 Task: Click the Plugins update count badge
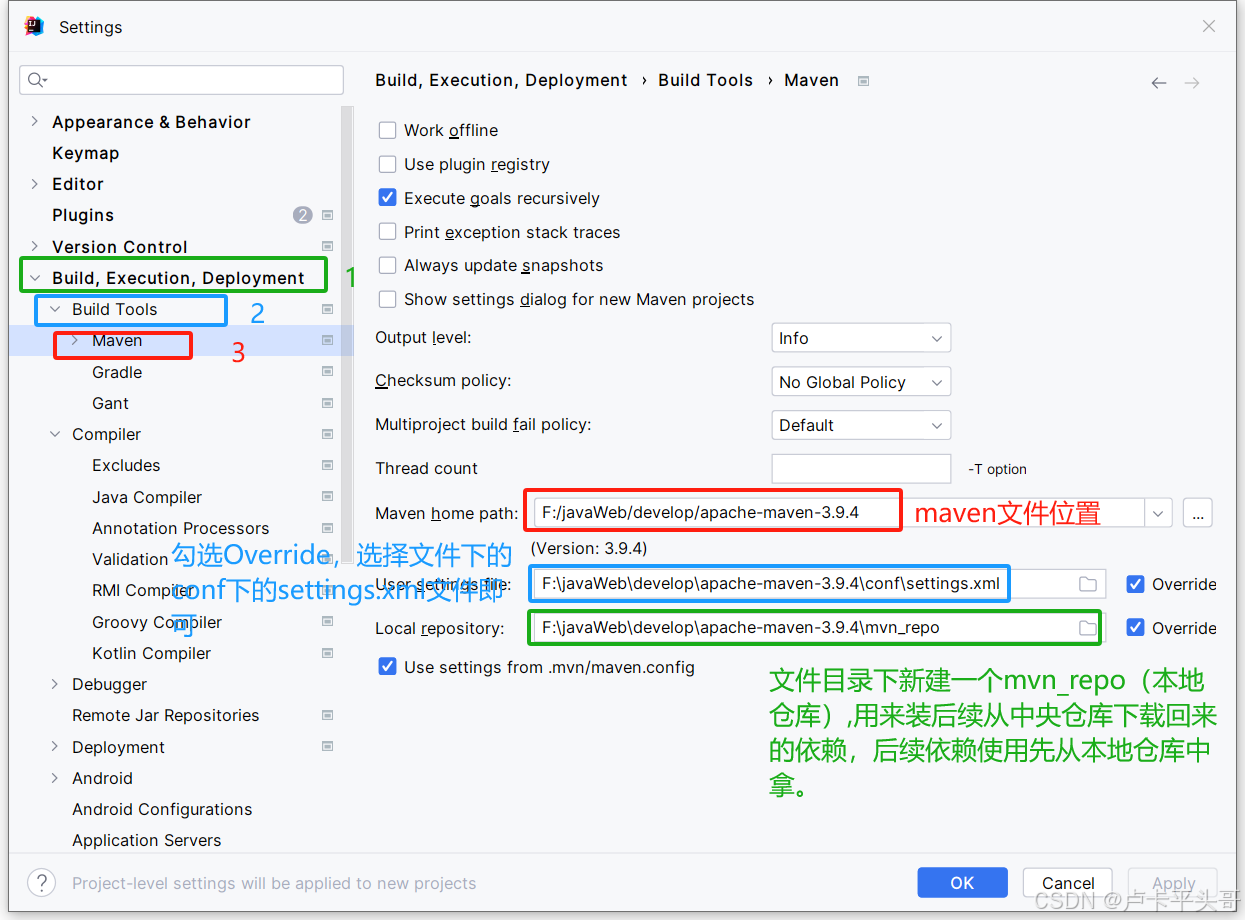pos(303,215)
